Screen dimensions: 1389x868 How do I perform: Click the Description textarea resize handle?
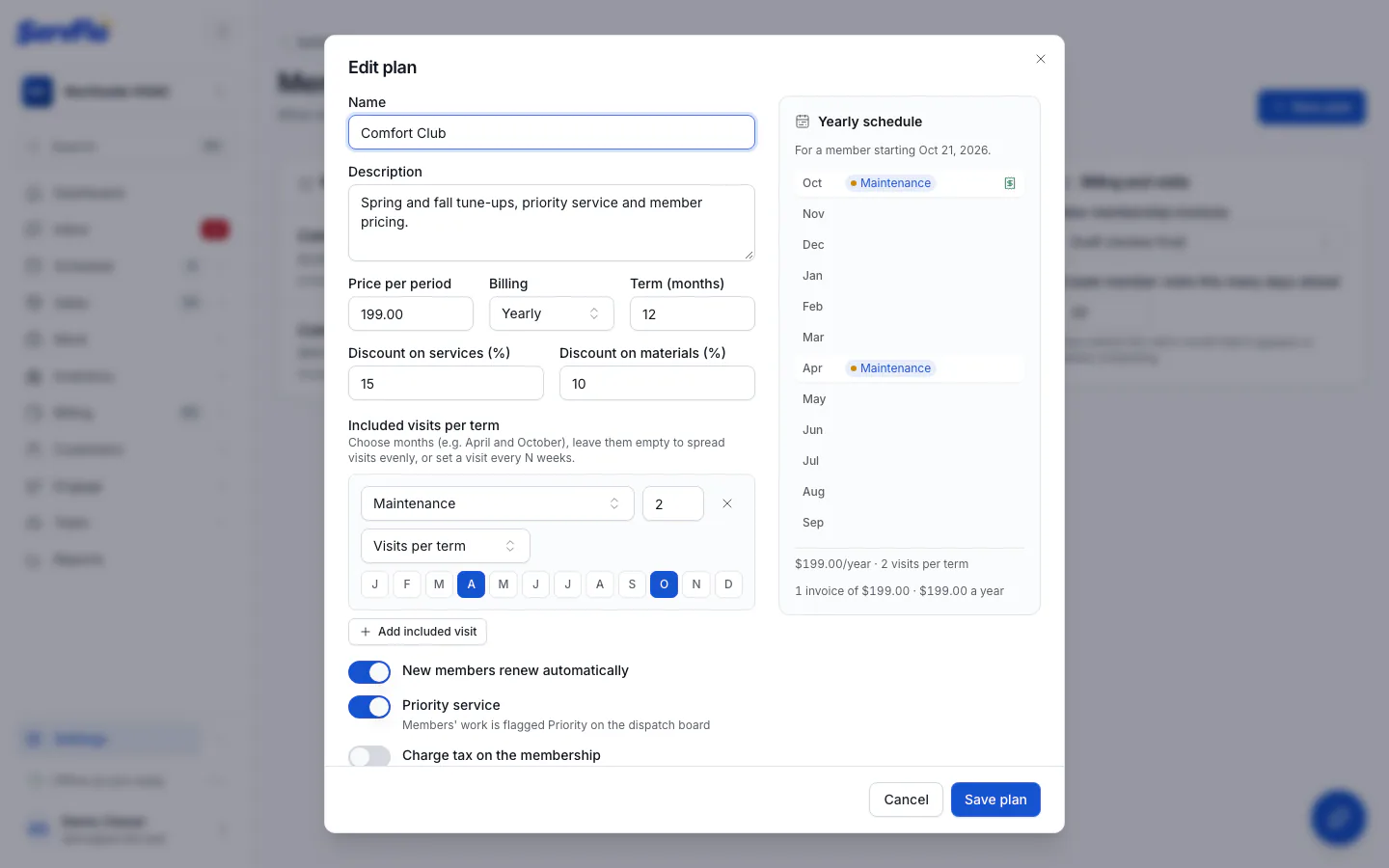[x=748, y=254]
